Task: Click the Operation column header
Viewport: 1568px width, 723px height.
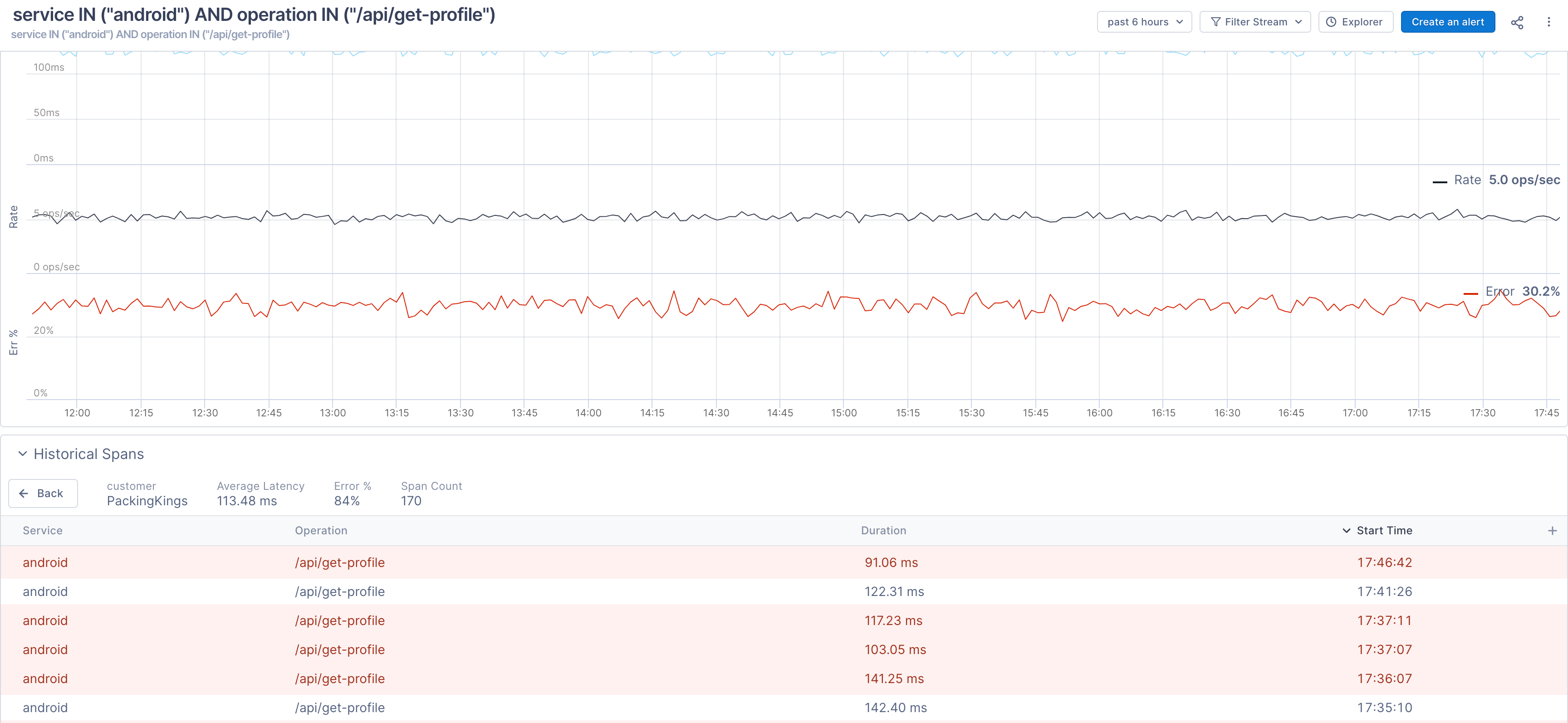Action: pyautogui.click(x=321, y=531)
